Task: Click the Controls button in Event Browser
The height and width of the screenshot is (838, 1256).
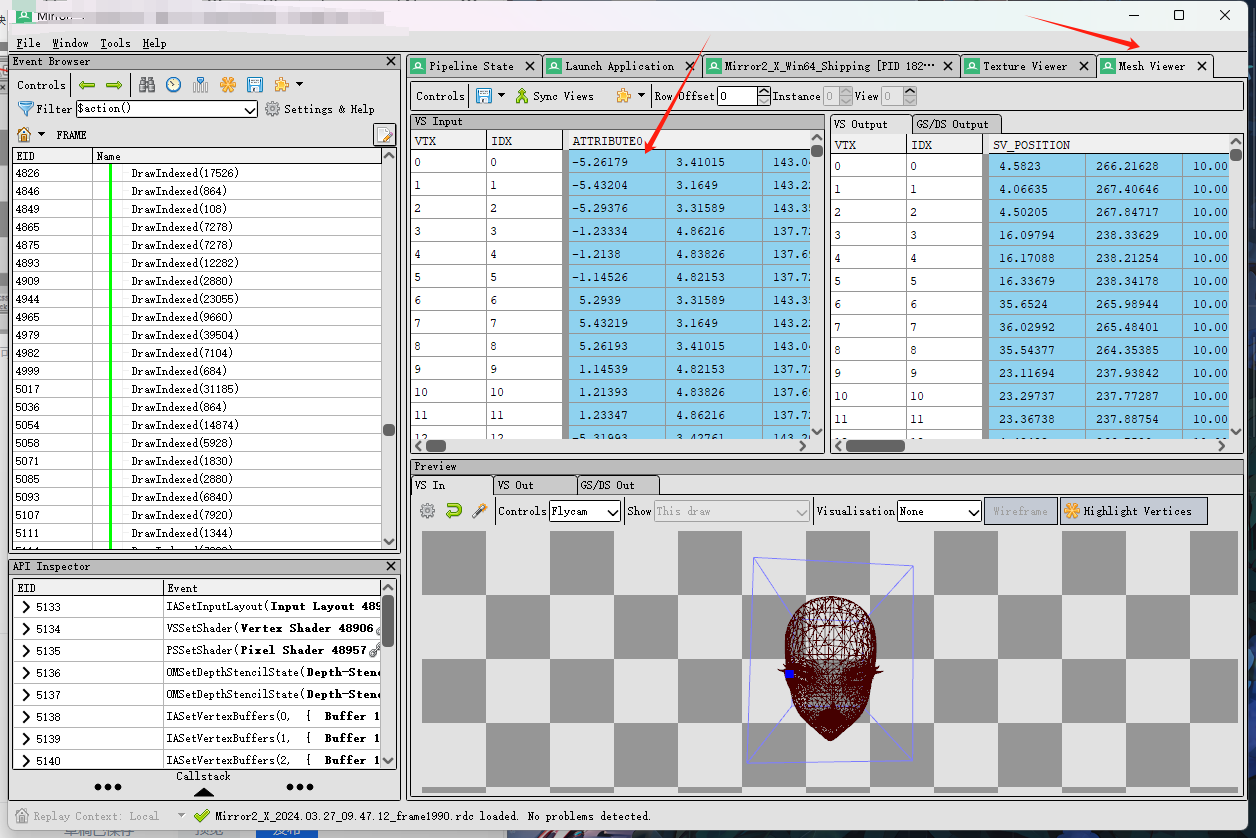Action: [x=41, y=85]
